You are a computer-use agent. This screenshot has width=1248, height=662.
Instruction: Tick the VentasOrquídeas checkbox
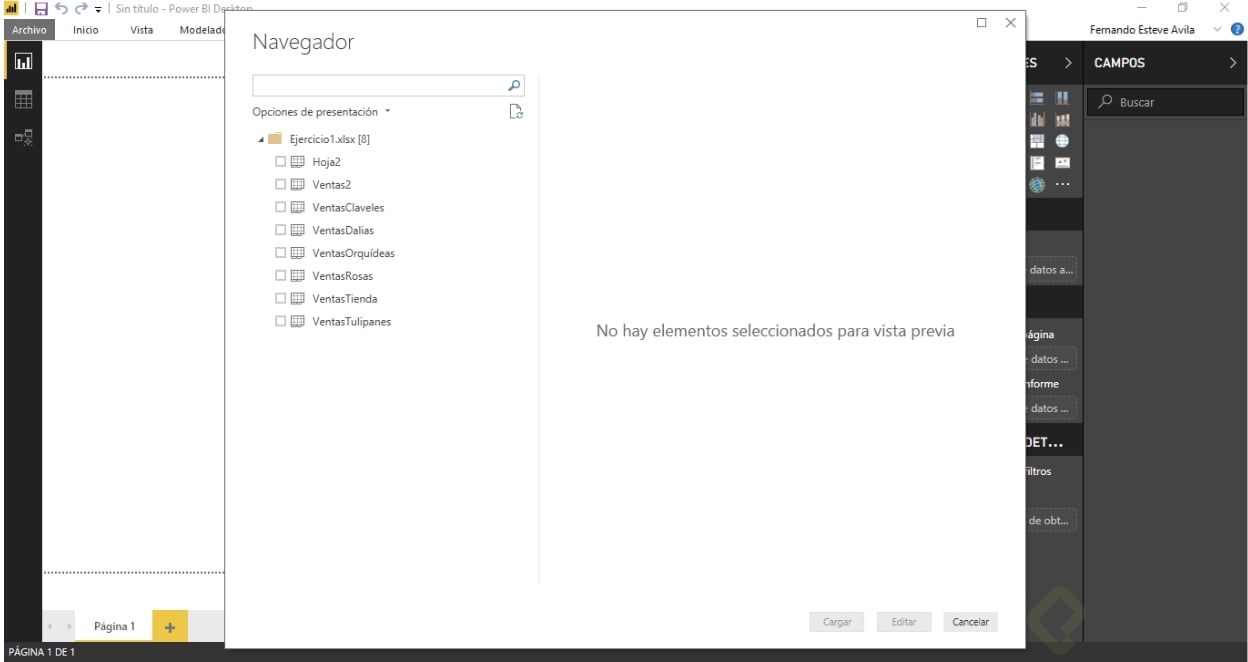point(280,253)
